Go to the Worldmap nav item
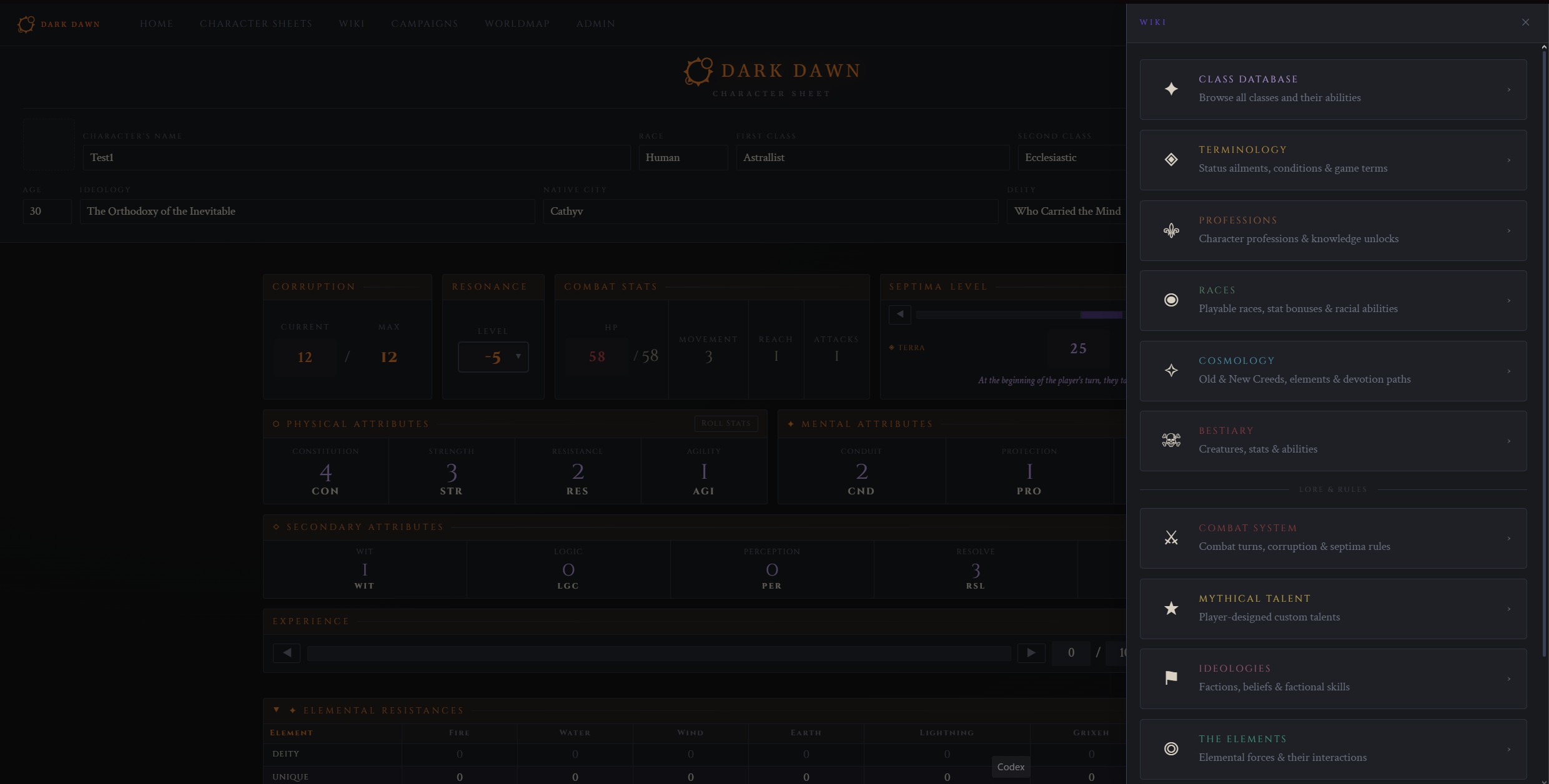Viewport: 1549px width, 784px height. pyautogui.click(x=517, y=24)
